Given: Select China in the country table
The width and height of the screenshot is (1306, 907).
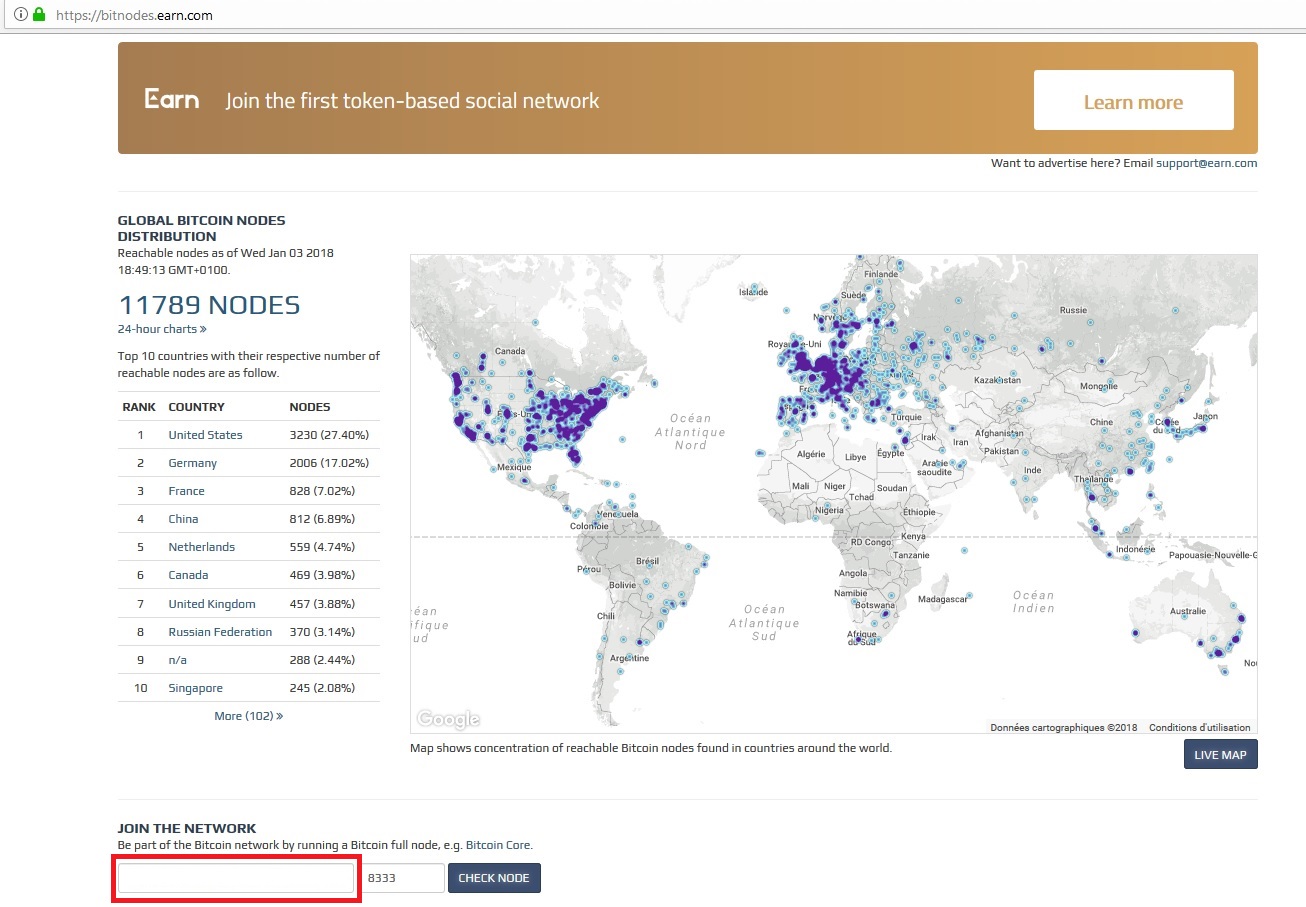Looking at the screenshot, I should (183, 519).
